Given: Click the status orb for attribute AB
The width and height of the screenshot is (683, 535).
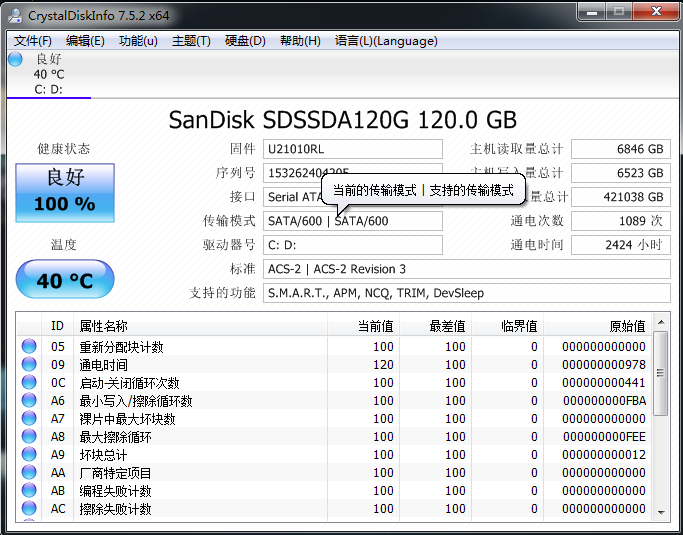Looking at the screenshot, I should [29, 491].
